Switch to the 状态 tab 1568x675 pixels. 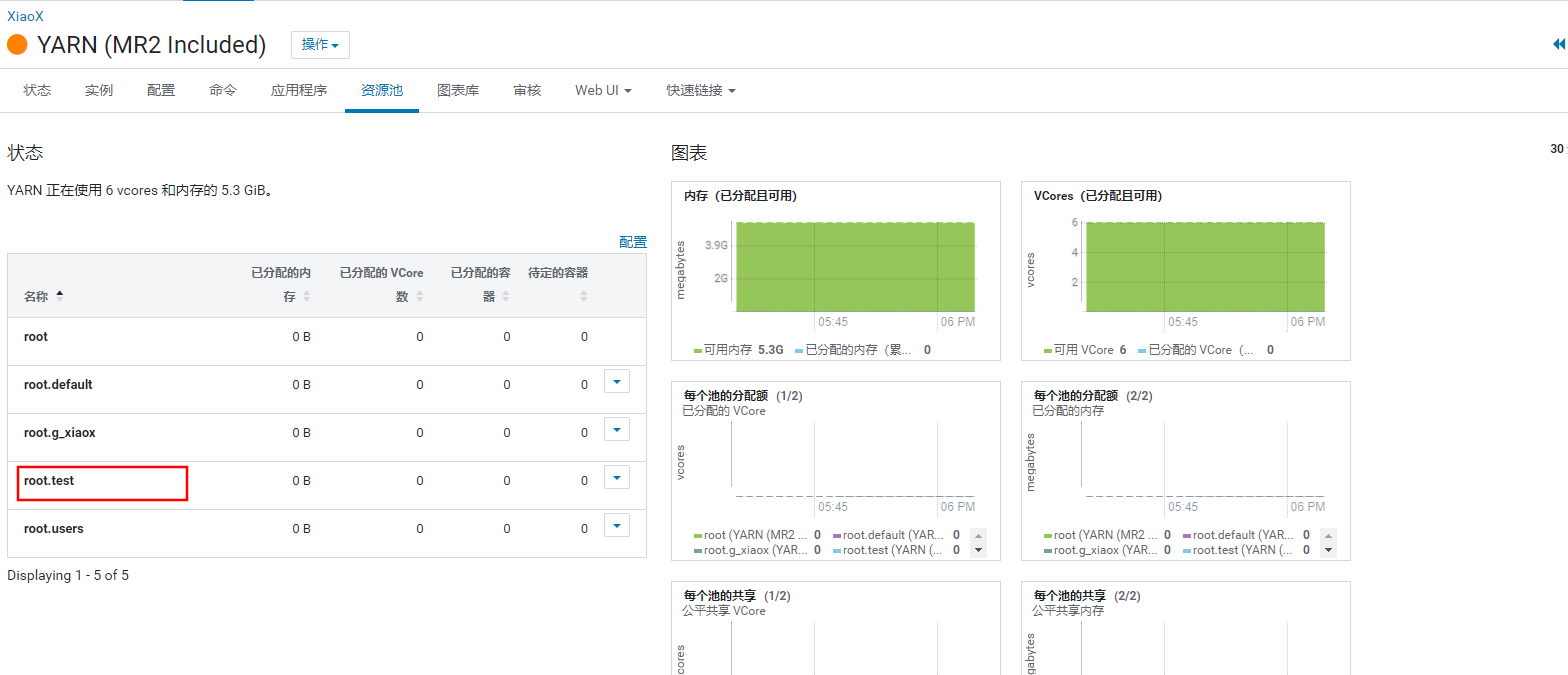click(37, 90)
